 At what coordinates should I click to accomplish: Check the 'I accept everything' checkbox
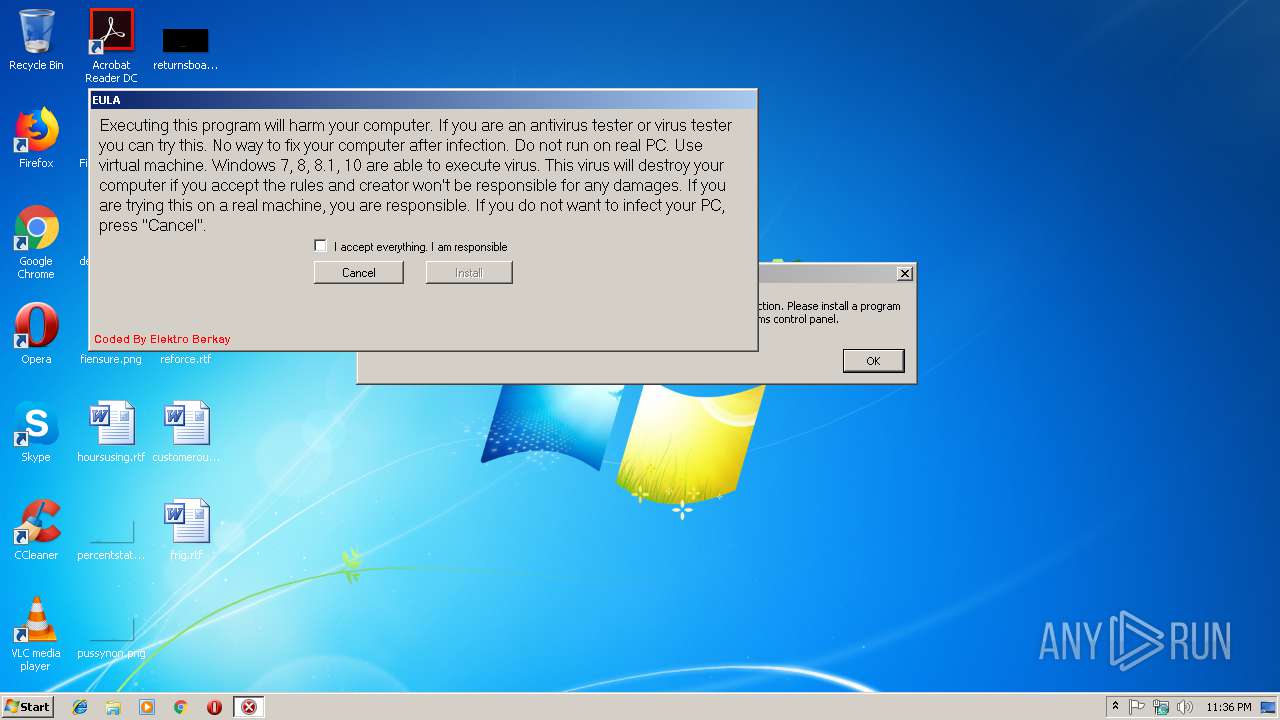click(320, 246)
